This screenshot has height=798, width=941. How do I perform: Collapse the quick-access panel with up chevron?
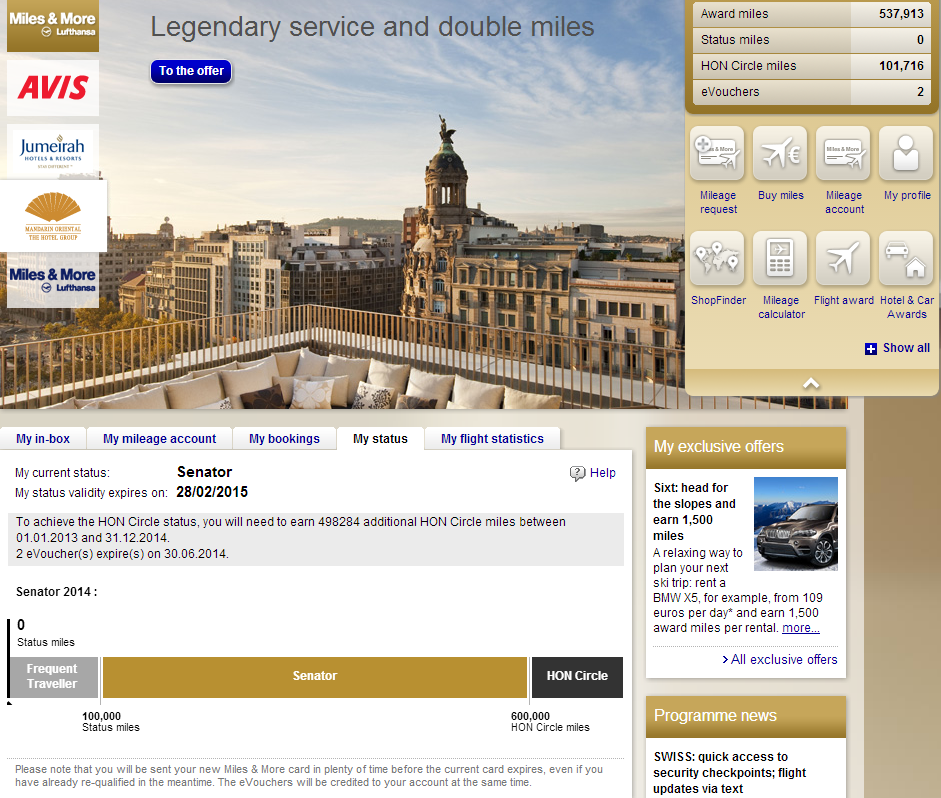pyautogui.click(x=811, y=383)
